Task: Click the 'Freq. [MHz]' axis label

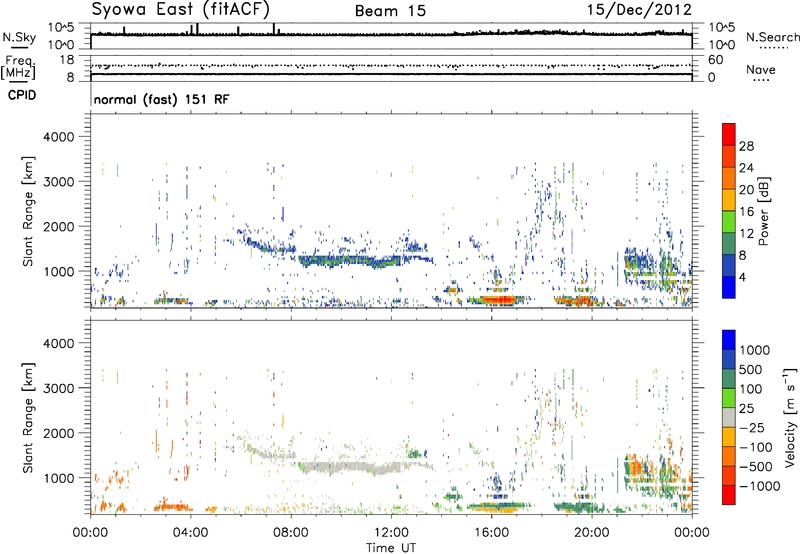Action: pyautogui.click(x=18, y=68)
